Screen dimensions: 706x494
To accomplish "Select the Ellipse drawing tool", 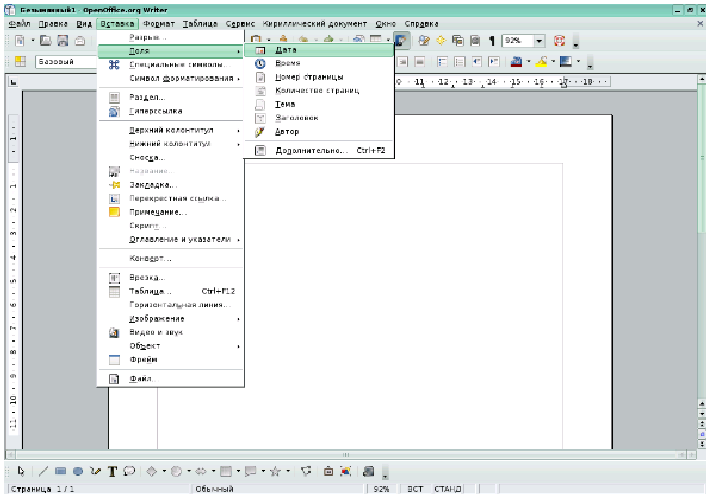I will pyautogui.click(x=77, y=471).
